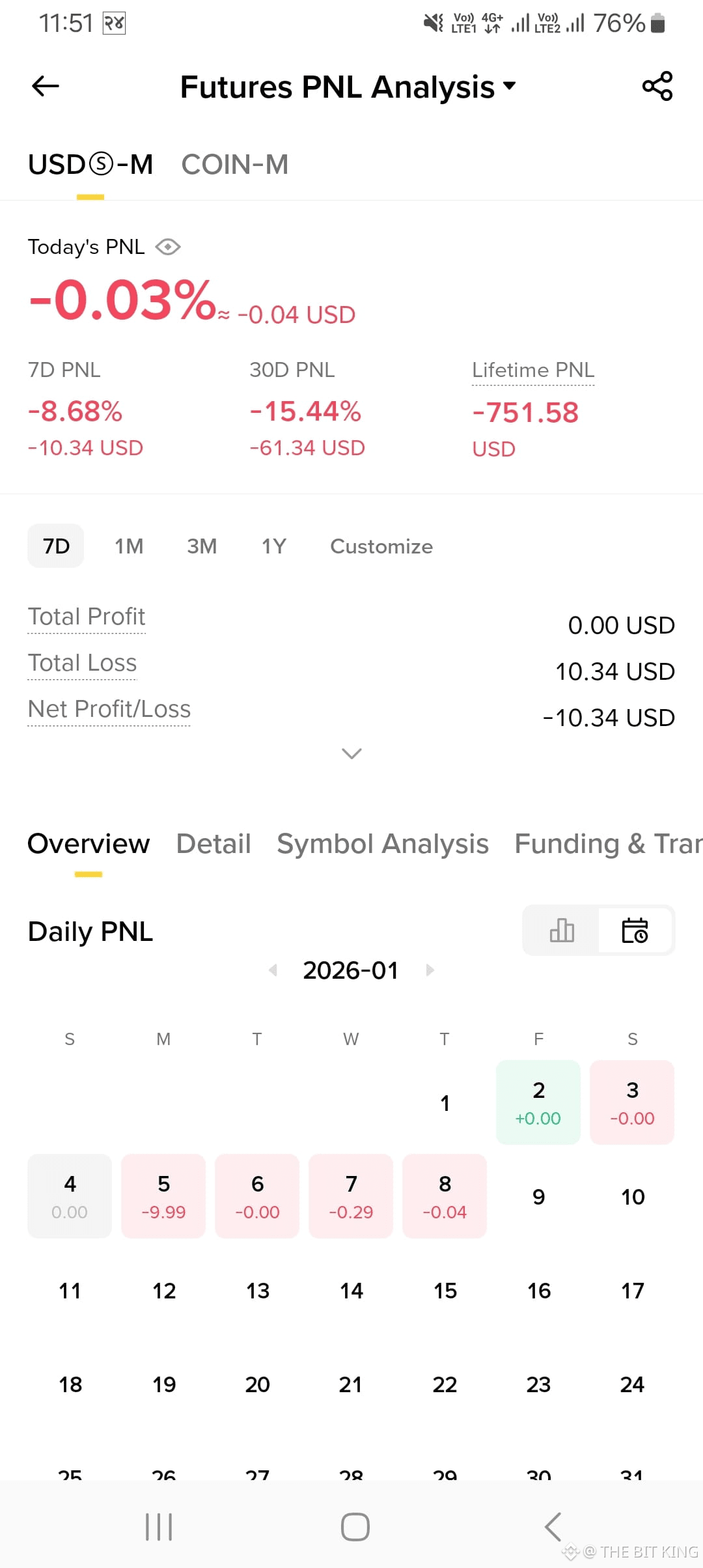Tap the Lifetime PNL label
The height and width of the screenshot is (1568, 703).
[533, 370]
